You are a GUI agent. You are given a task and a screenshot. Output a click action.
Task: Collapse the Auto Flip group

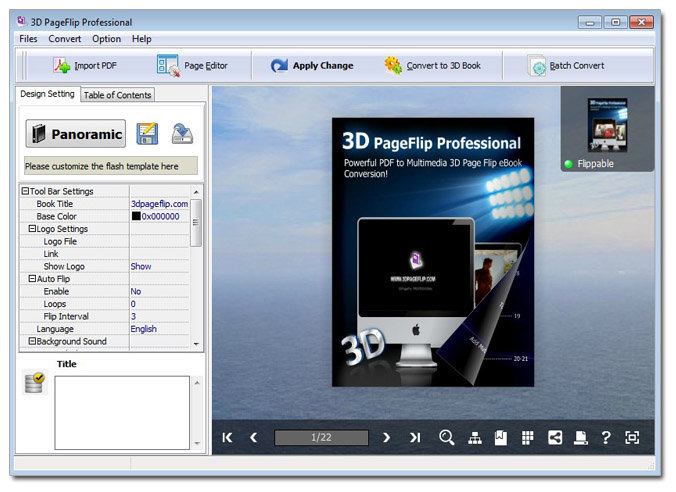point(32,279)
